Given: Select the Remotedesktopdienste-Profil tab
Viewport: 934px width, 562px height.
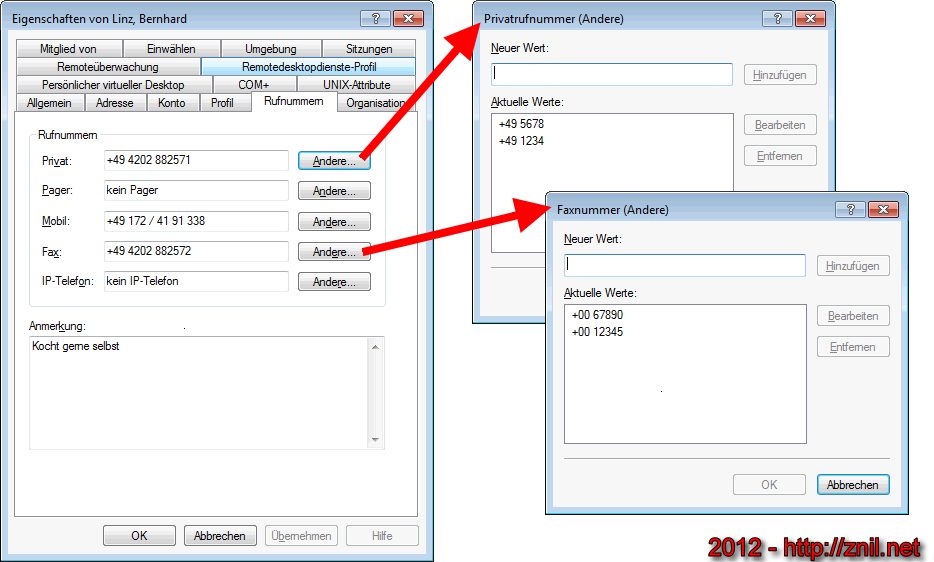Looking at the screenshot, I should (x=309, y=67).
